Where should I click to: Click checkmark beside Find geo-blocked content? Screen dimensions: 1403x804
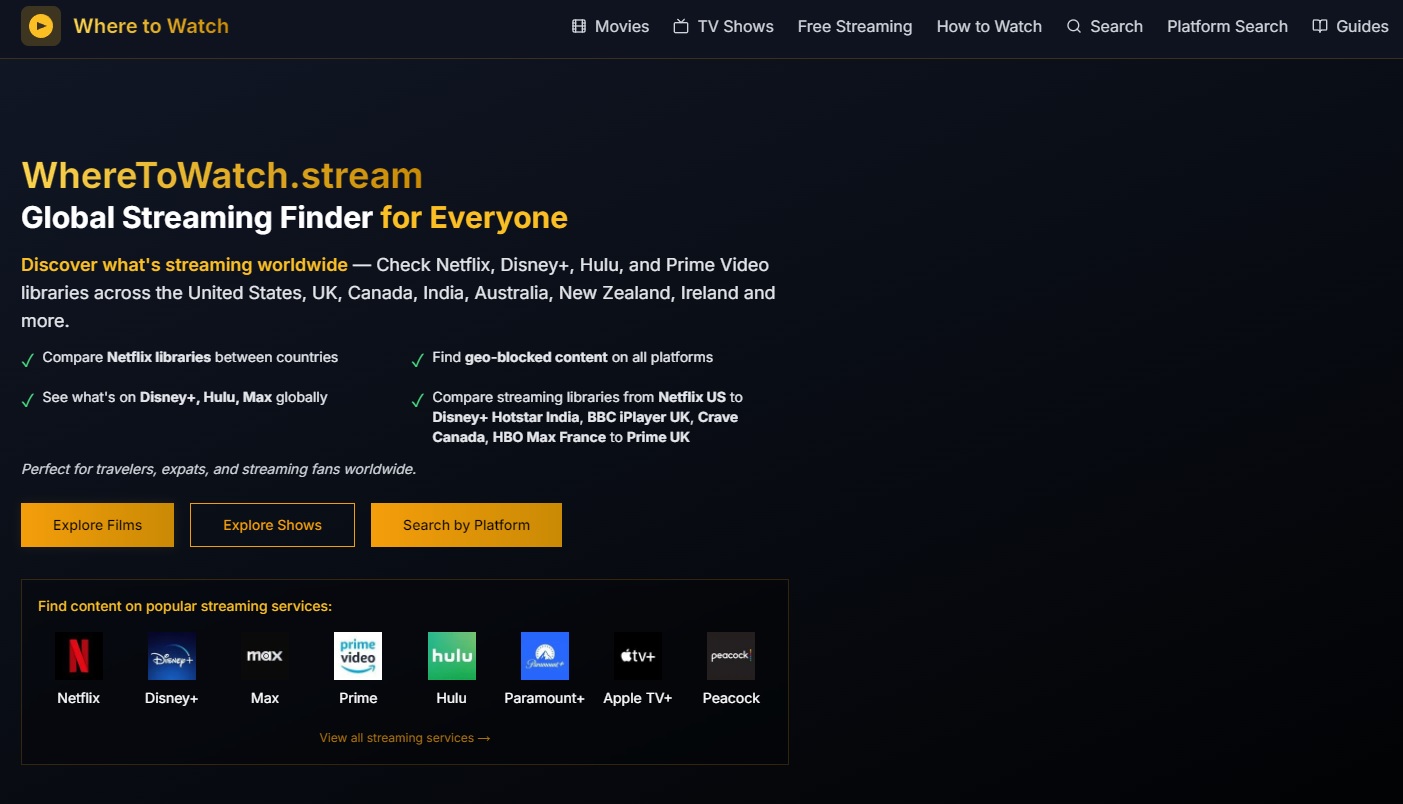418,360
